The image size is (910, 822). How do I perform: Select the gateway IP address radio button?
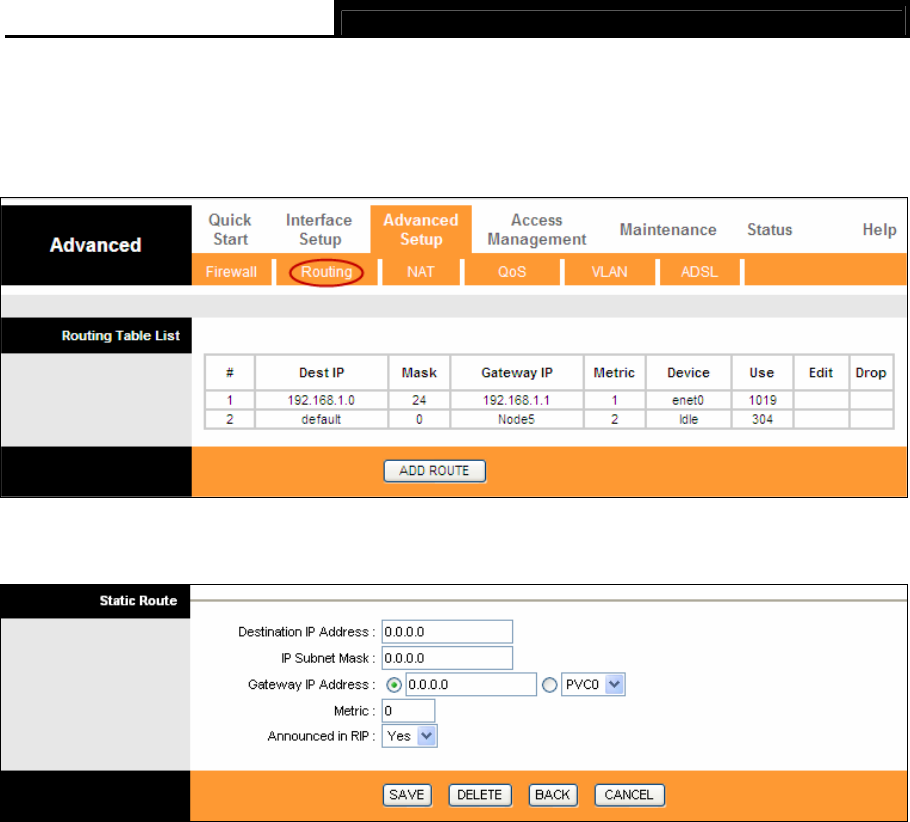tap(393, 685)
